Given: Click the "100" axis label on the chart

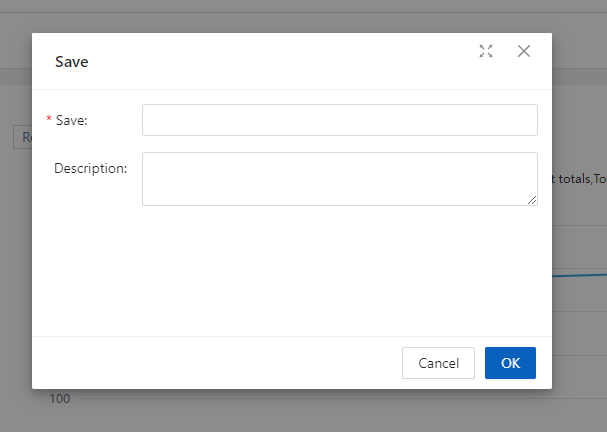Looking at the screenshot, I should coord(60,399).
